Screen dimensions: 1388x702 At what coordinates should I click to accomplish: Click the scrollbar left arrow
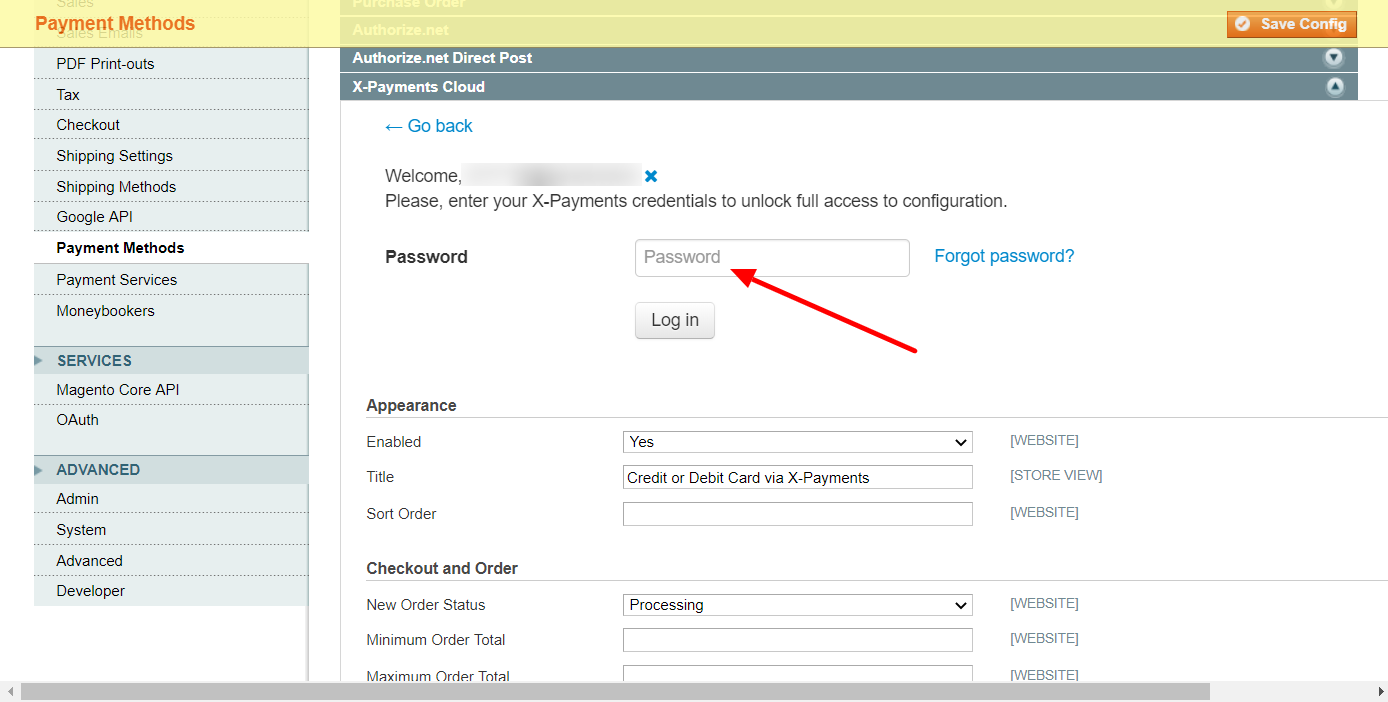[x=10, y=692]
